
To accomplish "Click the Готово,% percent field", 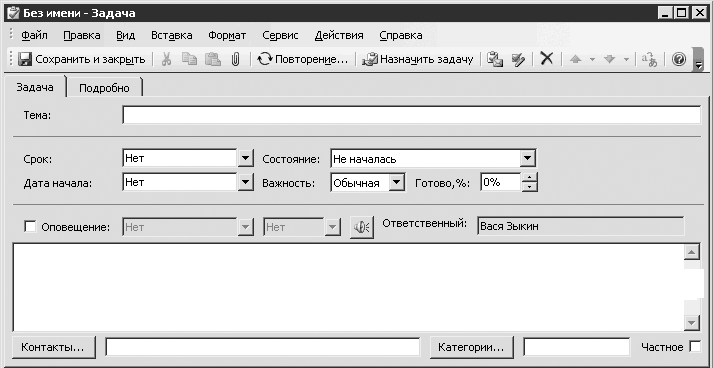I will point(500,182).
